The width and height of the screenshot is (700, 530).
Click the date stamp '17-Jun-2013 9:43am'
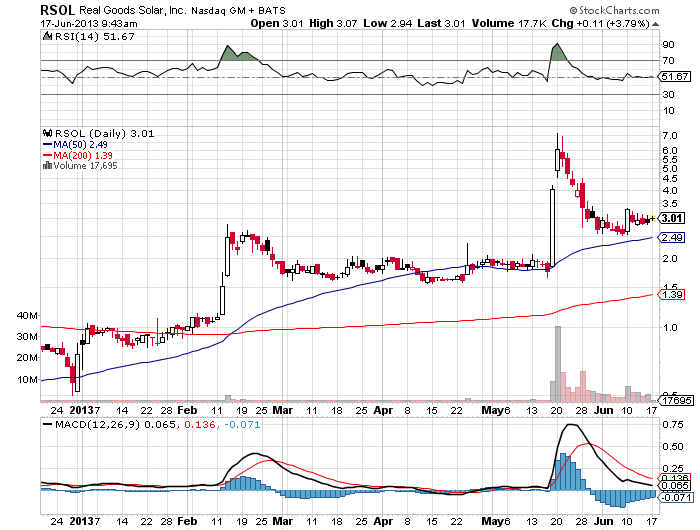(x=89, y=24)
